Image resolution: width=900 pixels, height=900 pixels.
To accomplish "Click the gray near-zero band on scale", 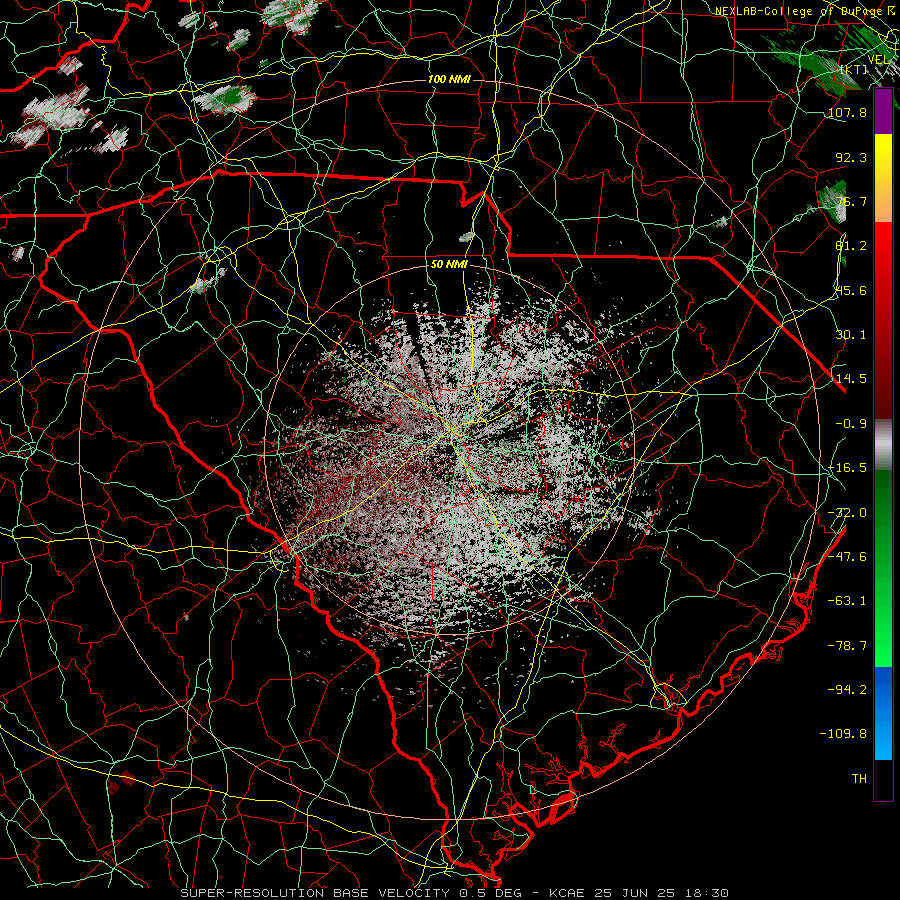I will coord(883,445).
